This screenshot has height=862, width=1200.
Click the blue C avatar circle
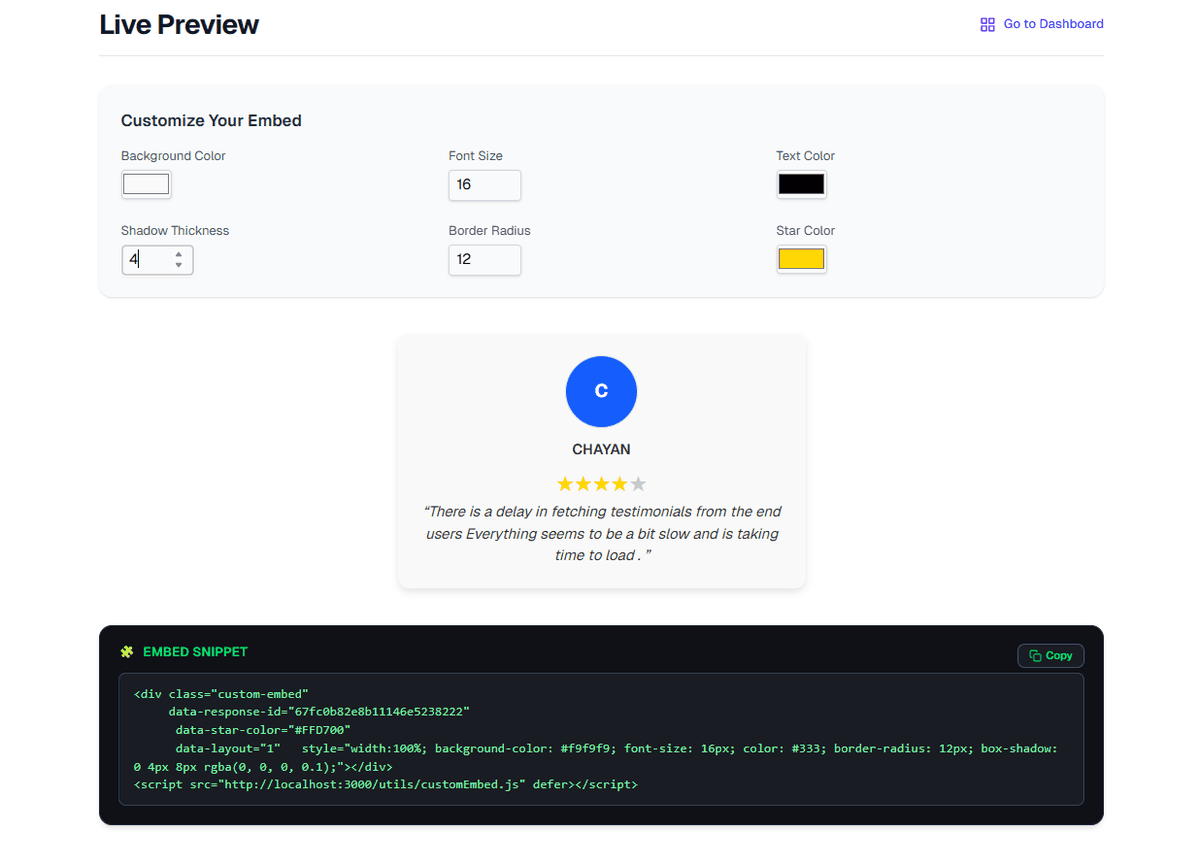coord(601,391)
